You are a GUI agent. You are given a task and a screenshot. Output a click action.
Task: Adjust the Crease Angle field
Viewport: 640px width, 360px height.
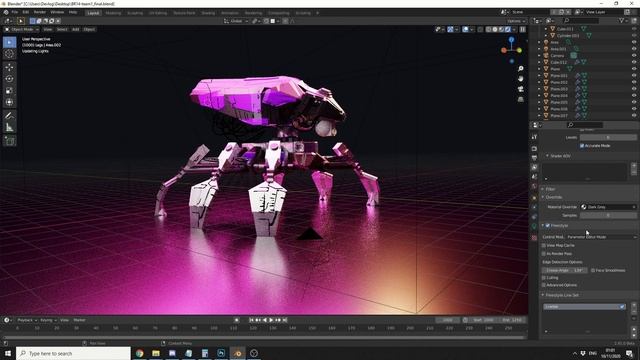click(564, 270)
